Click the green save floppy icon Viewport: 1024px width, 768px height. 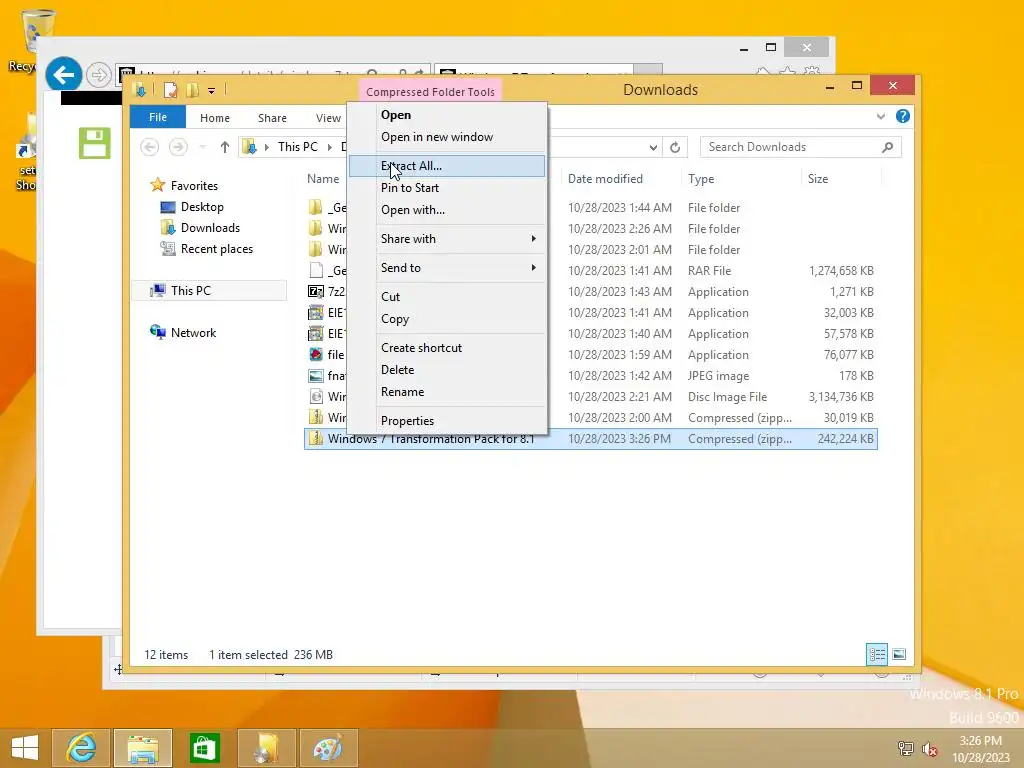(x=95, y=143)
